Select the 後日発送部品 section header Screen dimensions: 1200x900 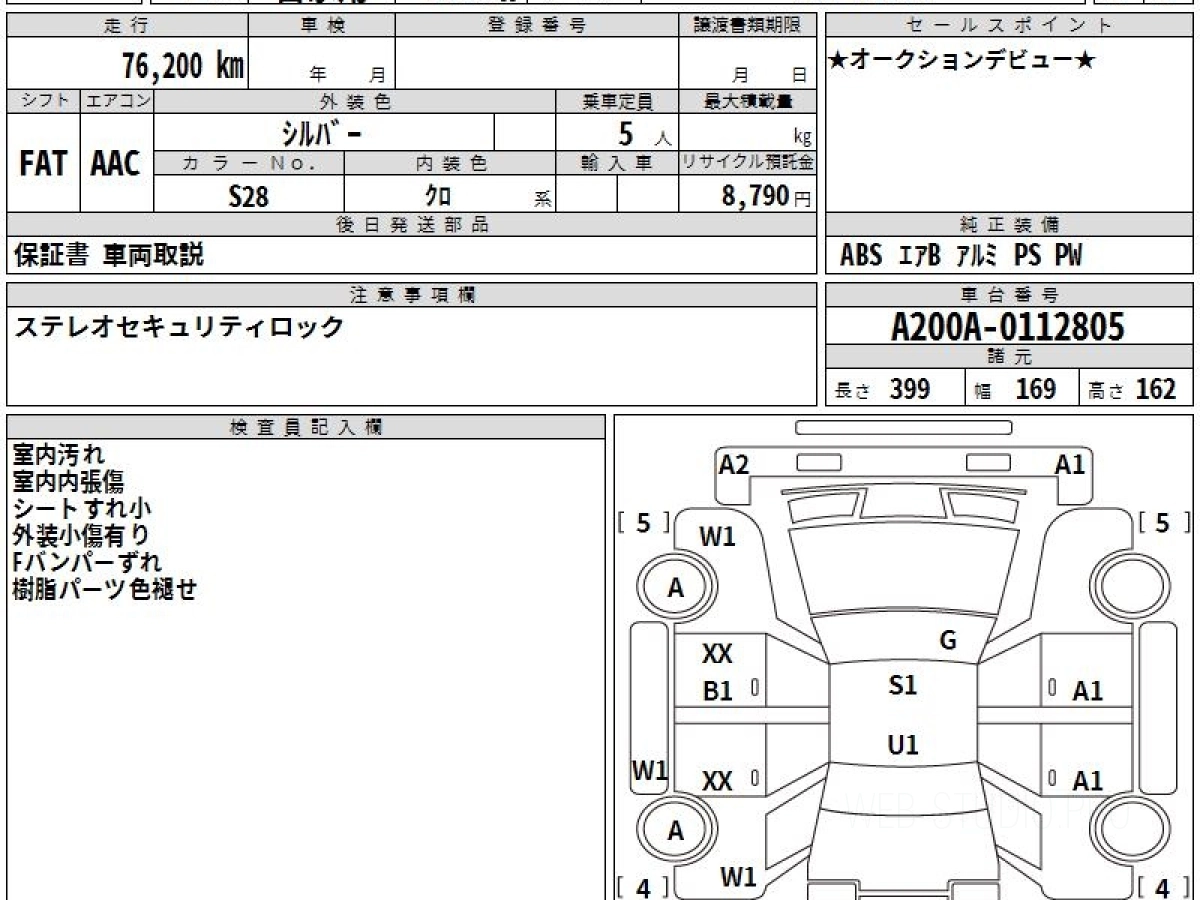[x=411, y=225]
